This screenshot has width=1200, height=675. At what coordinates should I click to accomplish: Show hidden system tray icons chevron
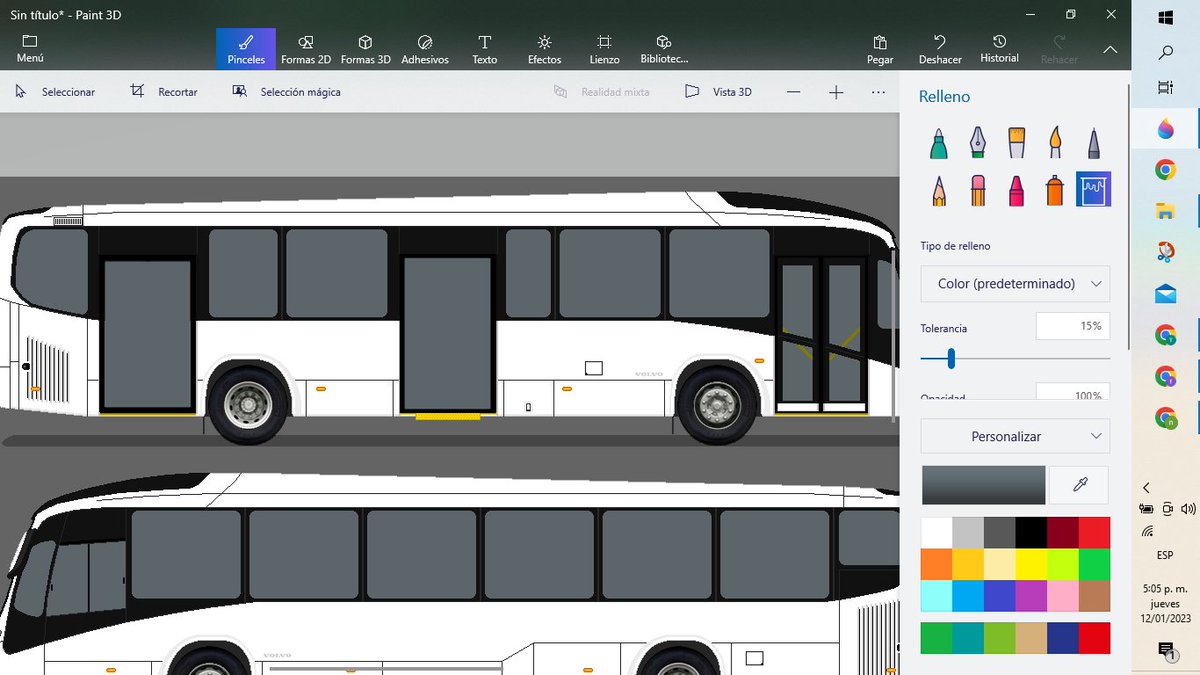(x=1146, y=488)
